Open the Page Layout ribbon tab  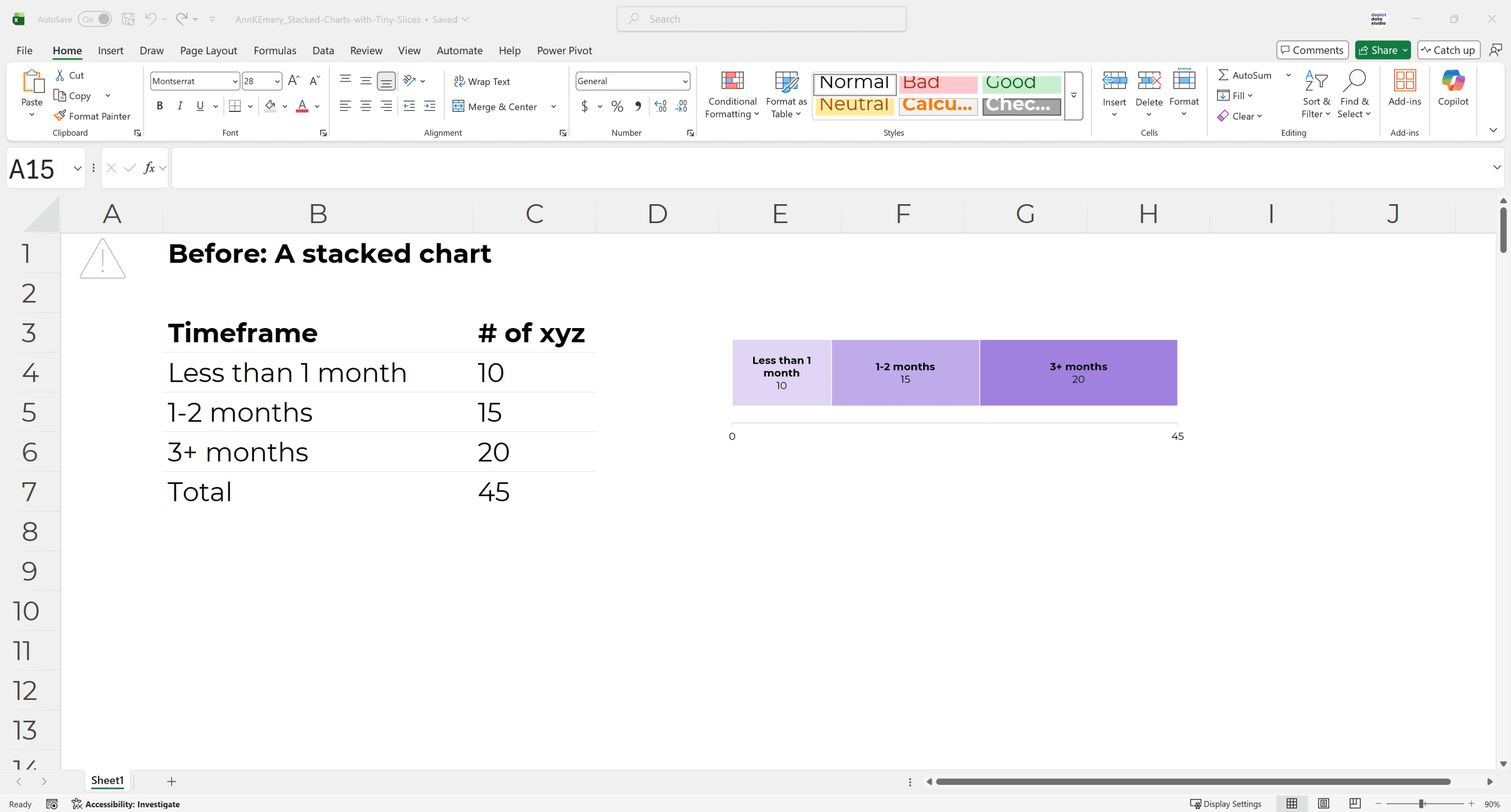(x=208, y=50)
